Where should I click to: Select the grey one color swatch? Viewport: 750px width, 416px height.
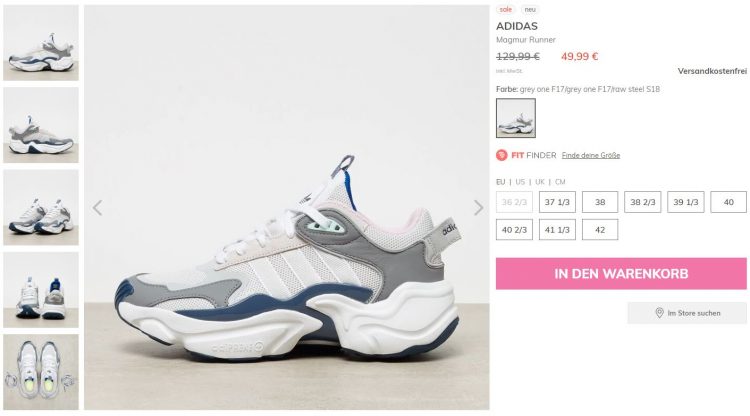(516, 118)
